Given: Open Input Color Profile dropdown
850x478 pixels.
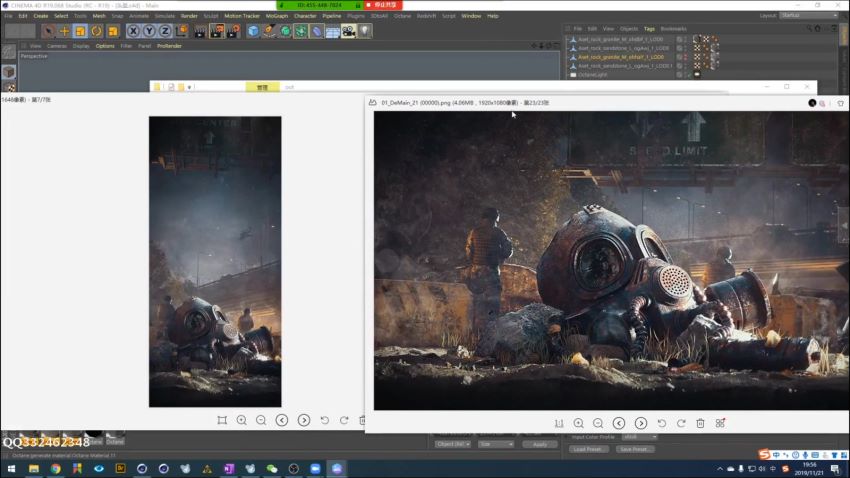Looking at the screenshot, I should click(x=639, y=437).
